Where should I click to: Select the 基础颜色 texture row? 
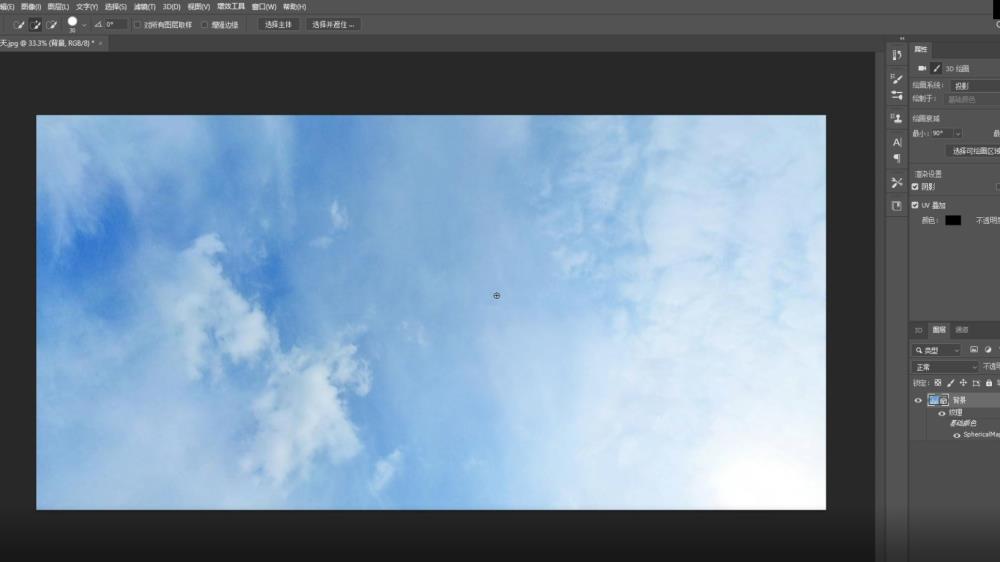[x=962, y=424]
